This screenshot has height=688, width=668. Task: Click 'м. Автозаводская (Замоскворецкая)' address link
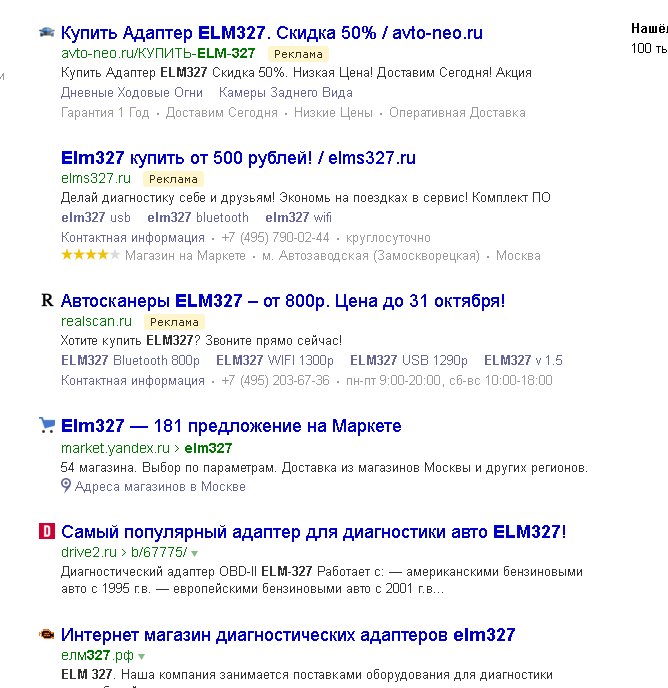(x=371, y=255)
